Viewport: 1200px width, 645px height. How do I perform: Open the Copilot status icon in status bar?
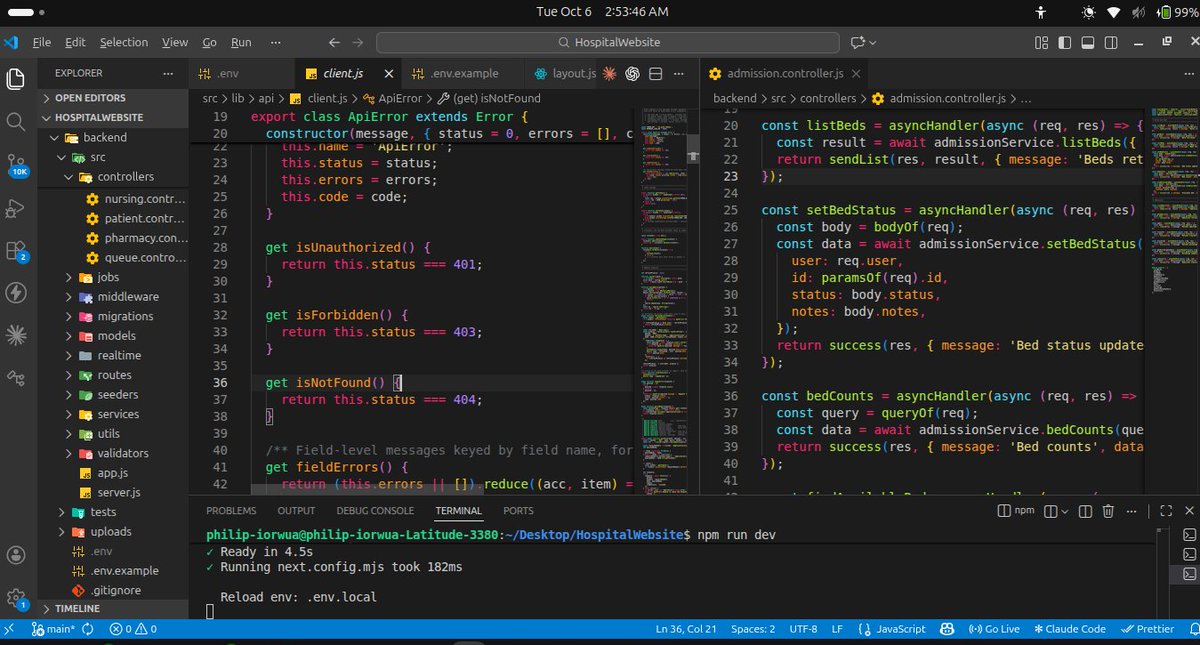947,629
